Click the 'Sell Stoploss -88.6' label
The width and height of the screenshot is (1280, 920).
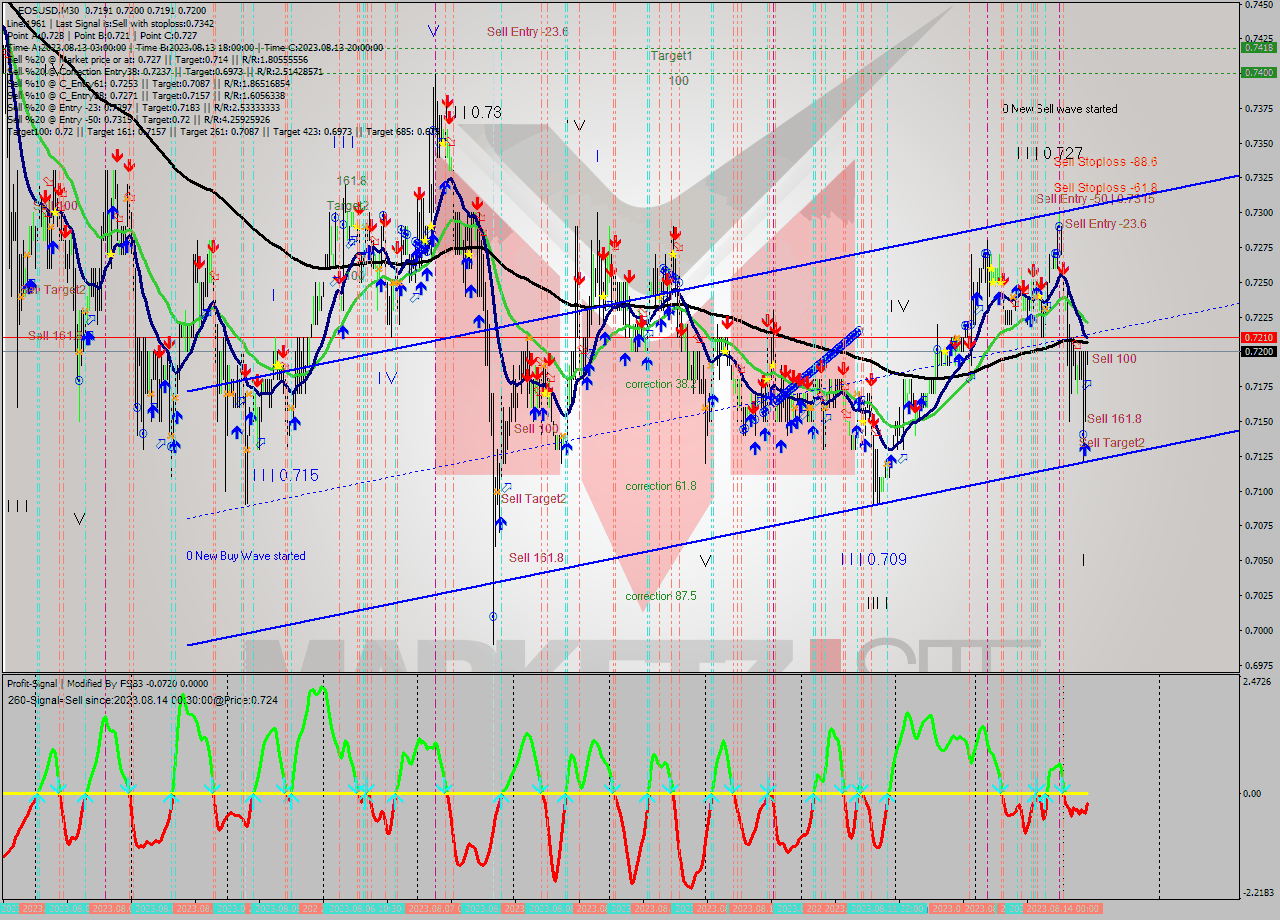(1105, 161)
